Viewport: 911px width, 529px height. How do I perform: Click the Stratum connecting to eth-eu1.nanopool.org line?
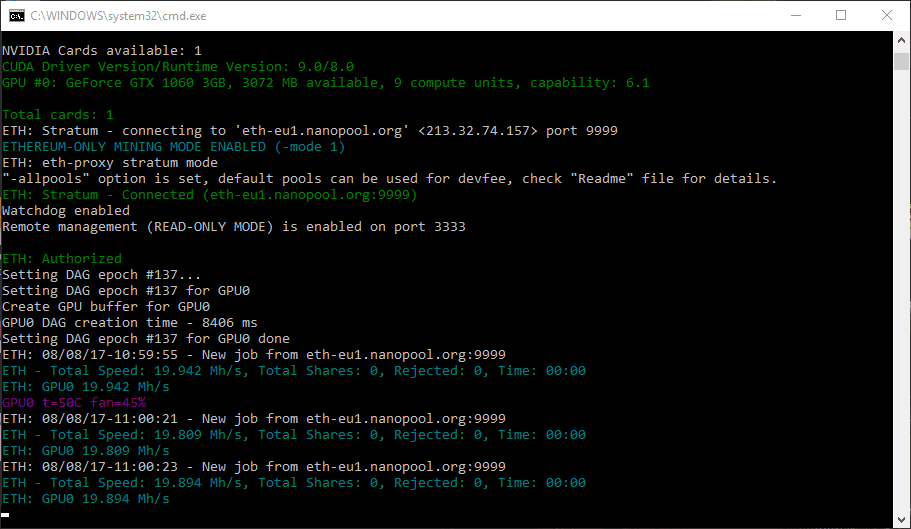(310, 131)
